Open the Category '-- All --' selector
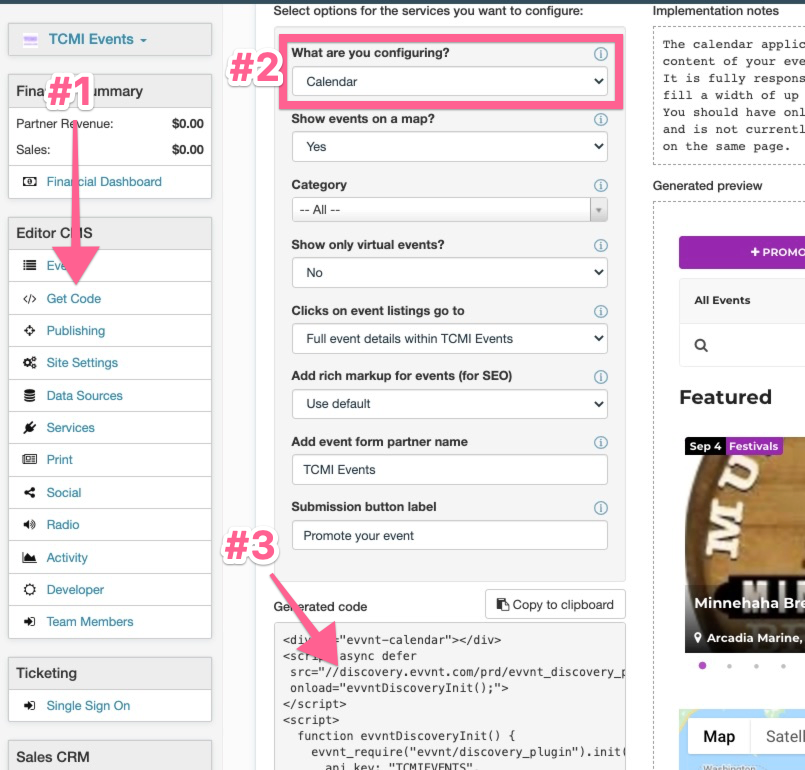805x770 pixels. (450, 210)
